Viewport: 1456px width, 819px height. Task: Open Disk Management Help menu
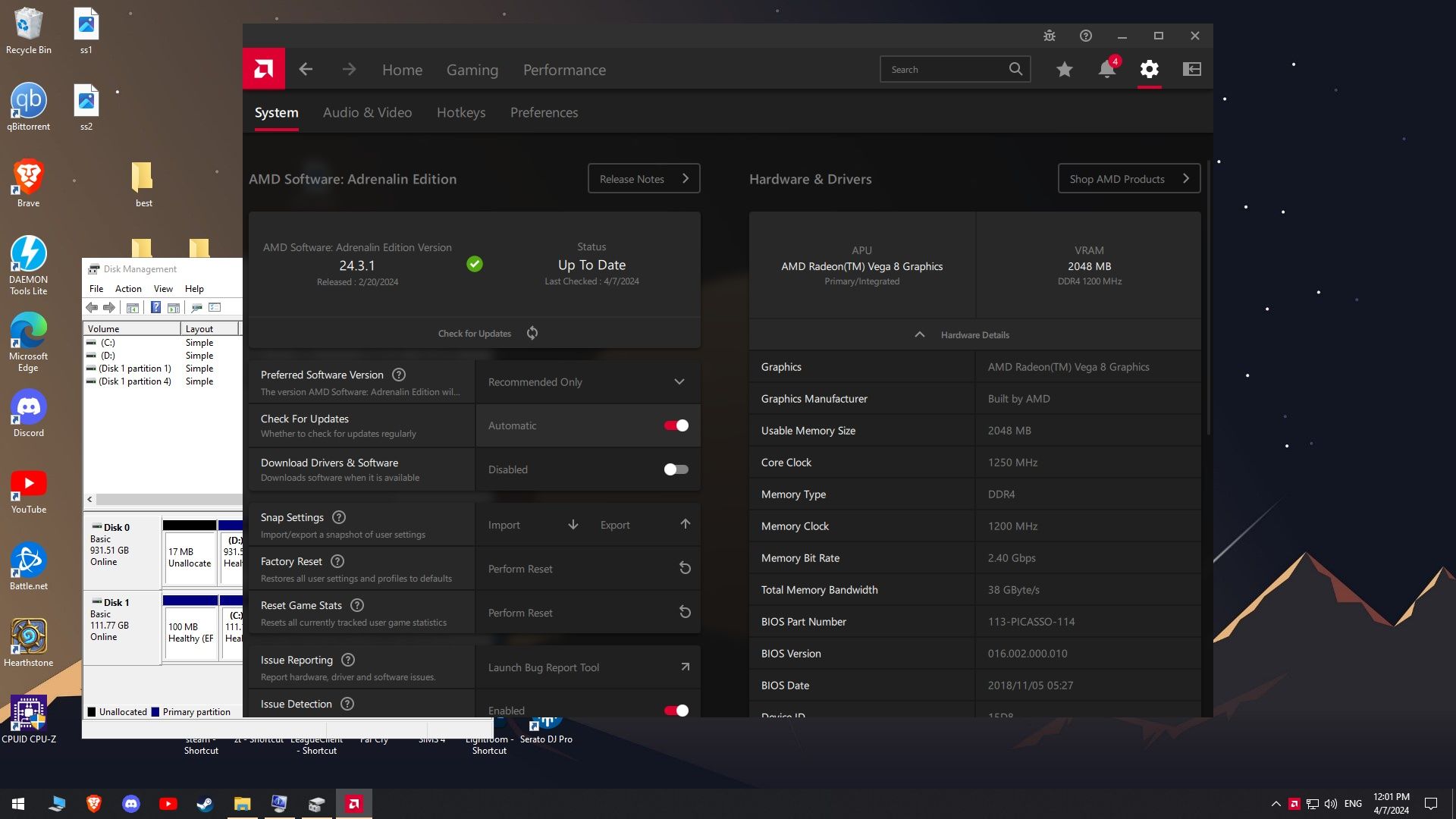pos(194,289)
